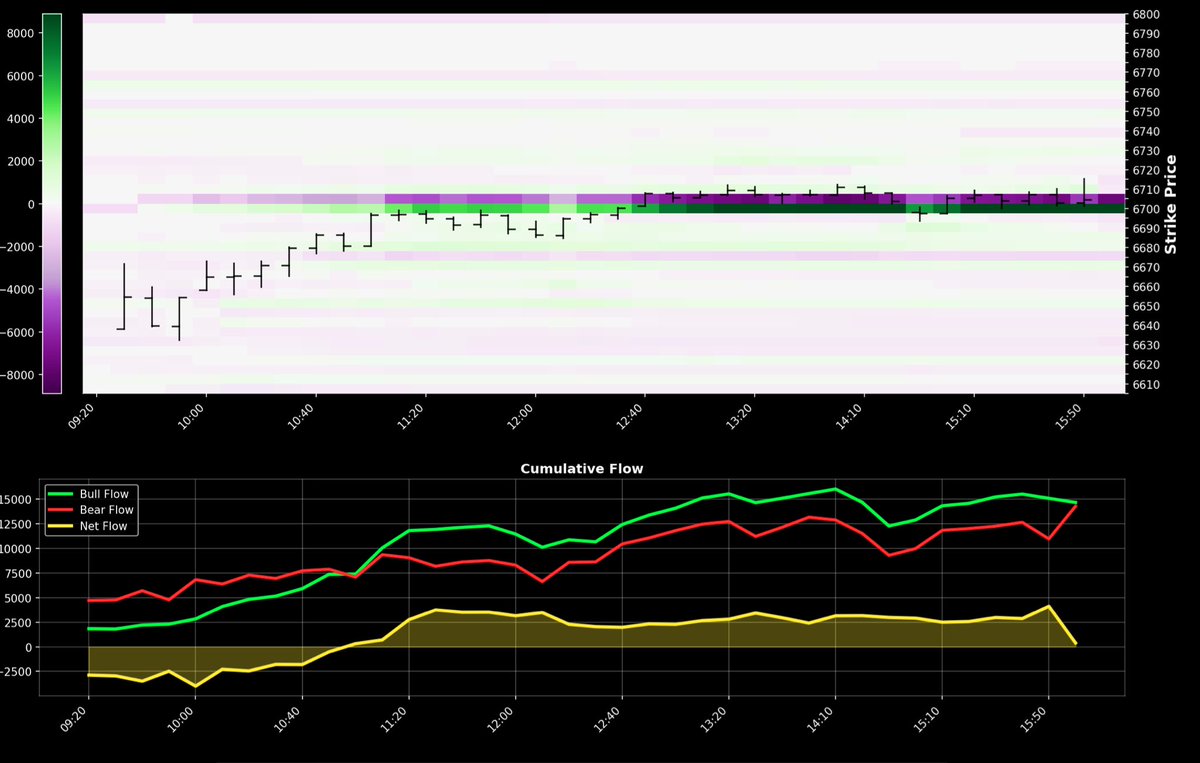
Task: Click the green Bull Flow legend line sample
Action: [62, 494]
